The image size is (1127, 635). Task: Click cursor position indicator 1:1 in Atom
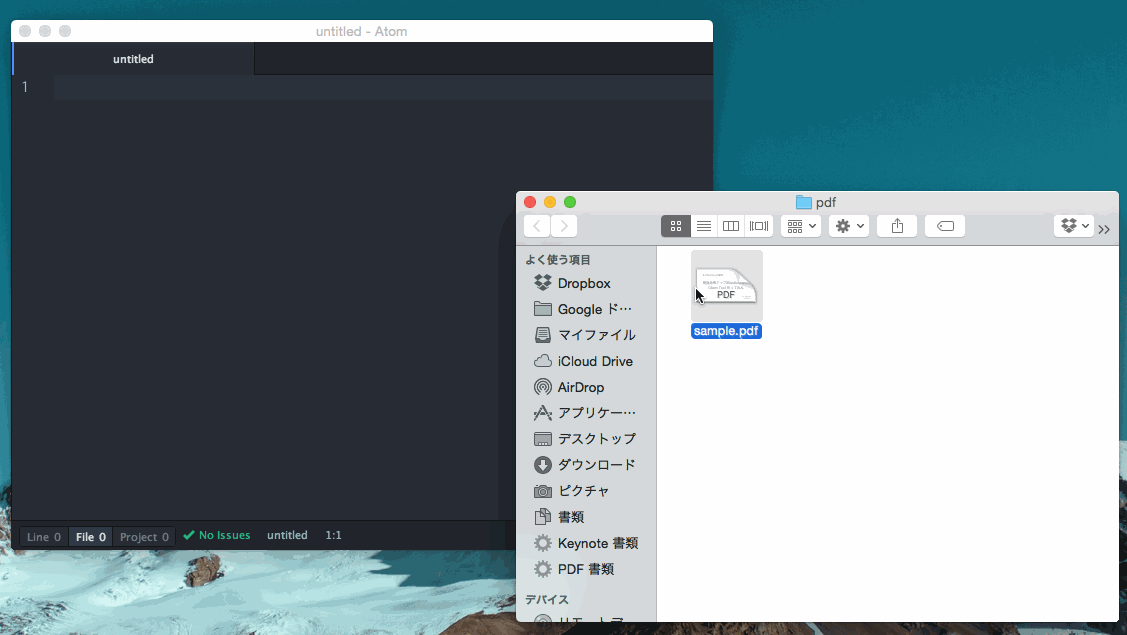click(x=333, y=535)
